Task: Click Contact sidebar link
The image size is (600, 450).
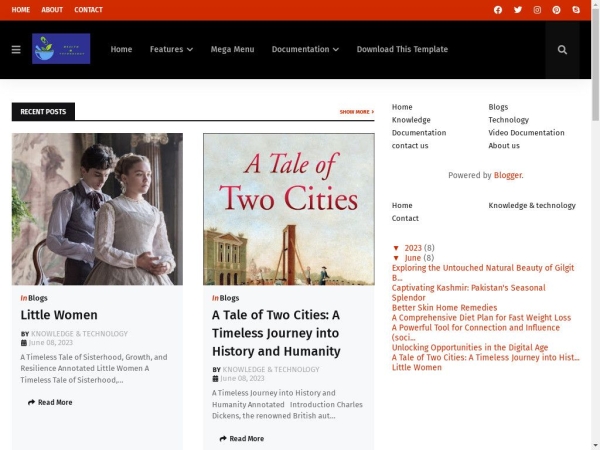Action: (x=405, y=218)
